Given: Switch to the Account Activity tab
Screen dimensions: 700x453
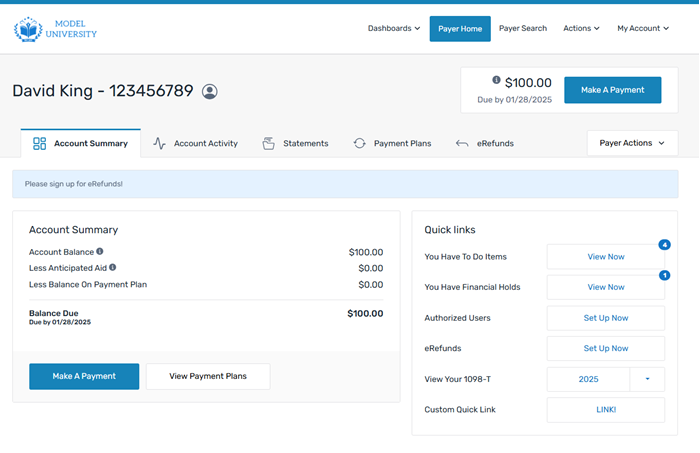Looking at the screenshot, I should point(196,144).
